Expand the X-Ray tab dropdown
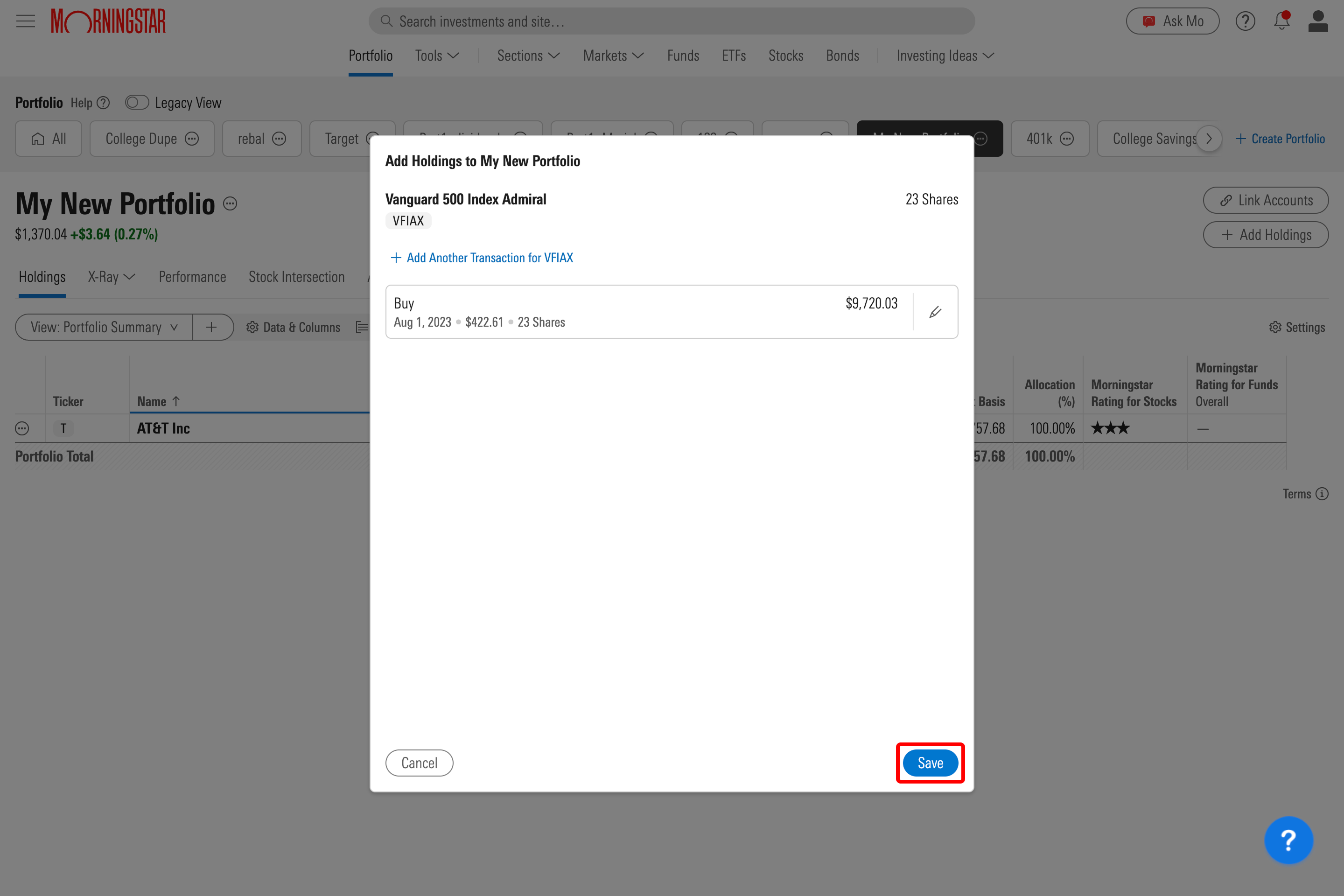The image size is (1344, 896). click(x=112, y=277)
